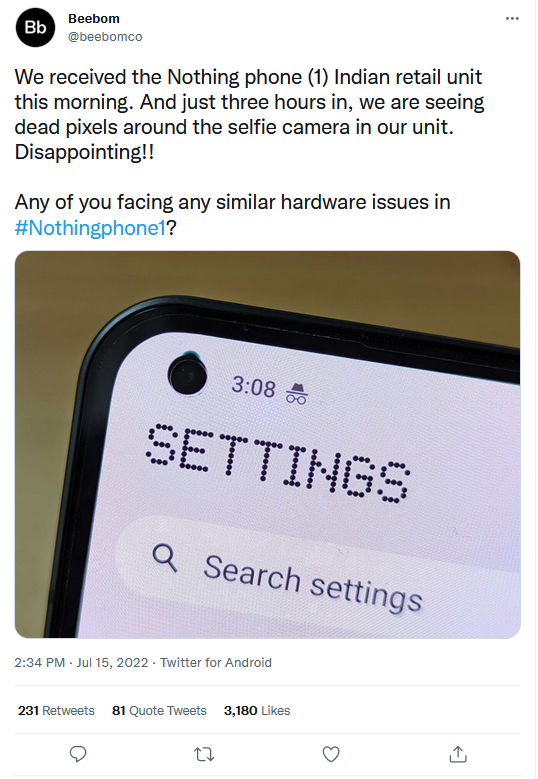View the 81 Quote Tweets list
Image resolution: width=538 pixels, height=779 pixels.
(159, 710)
